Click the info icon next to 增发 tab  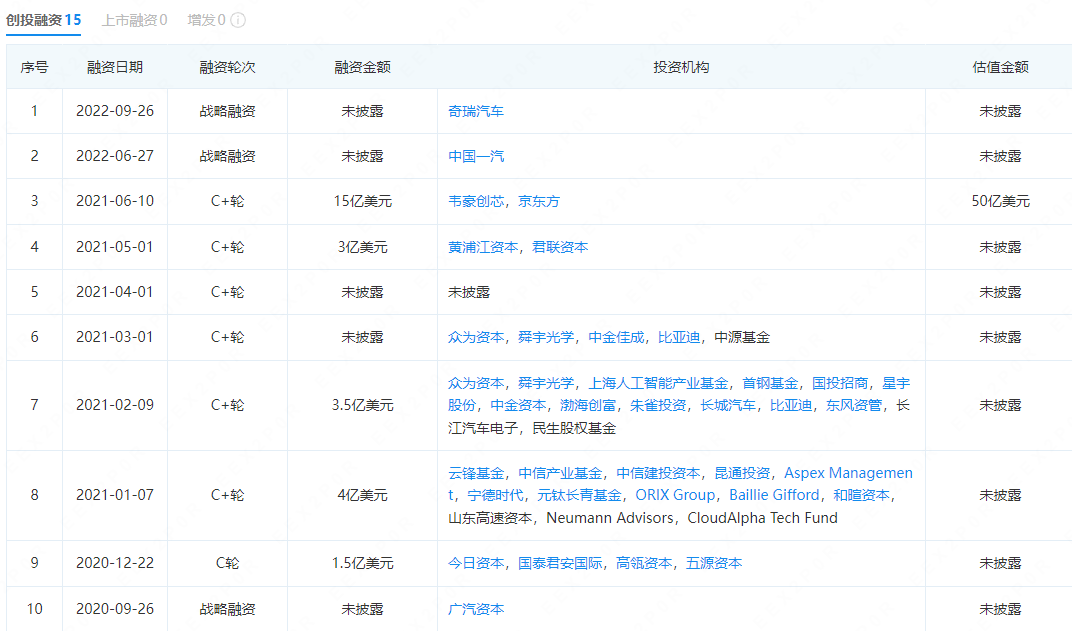pyautogui.click(x=238, y=20)
